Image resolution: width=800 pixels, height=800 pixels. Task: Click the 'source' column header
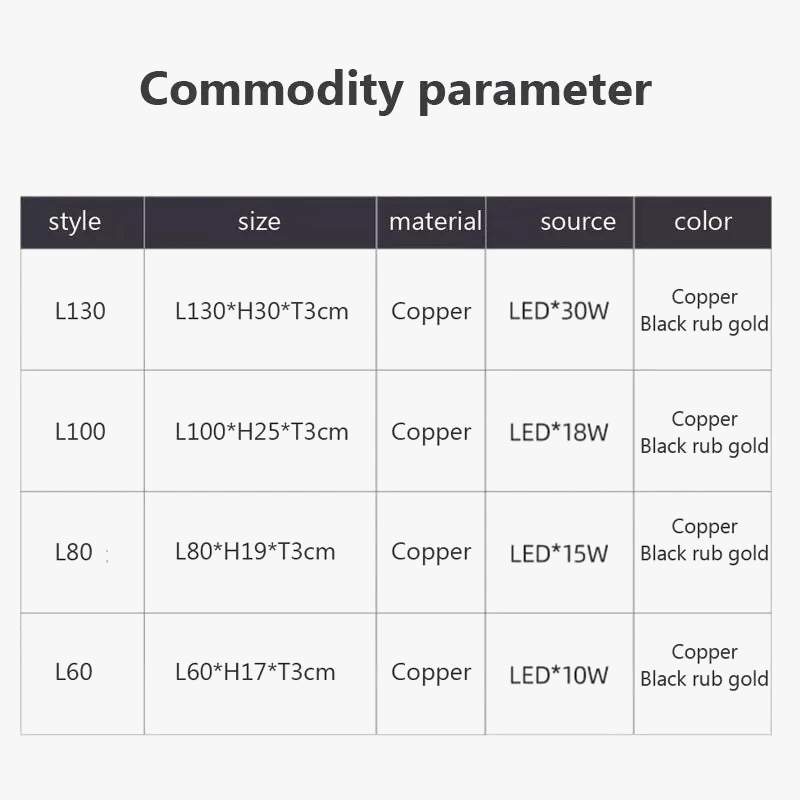[x=578, y=222]
